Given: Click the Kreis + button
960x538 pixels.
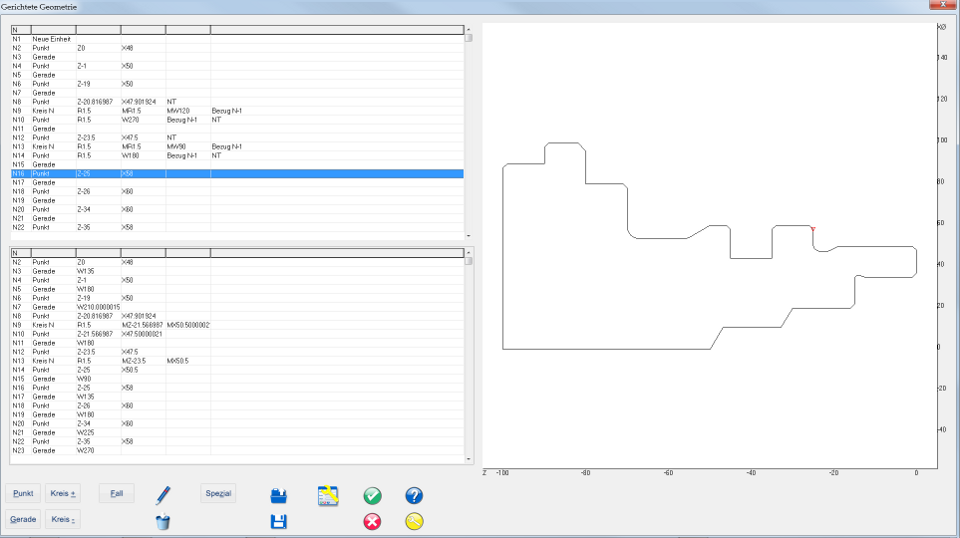Looking at the screenshot, I should pos(62,493).
